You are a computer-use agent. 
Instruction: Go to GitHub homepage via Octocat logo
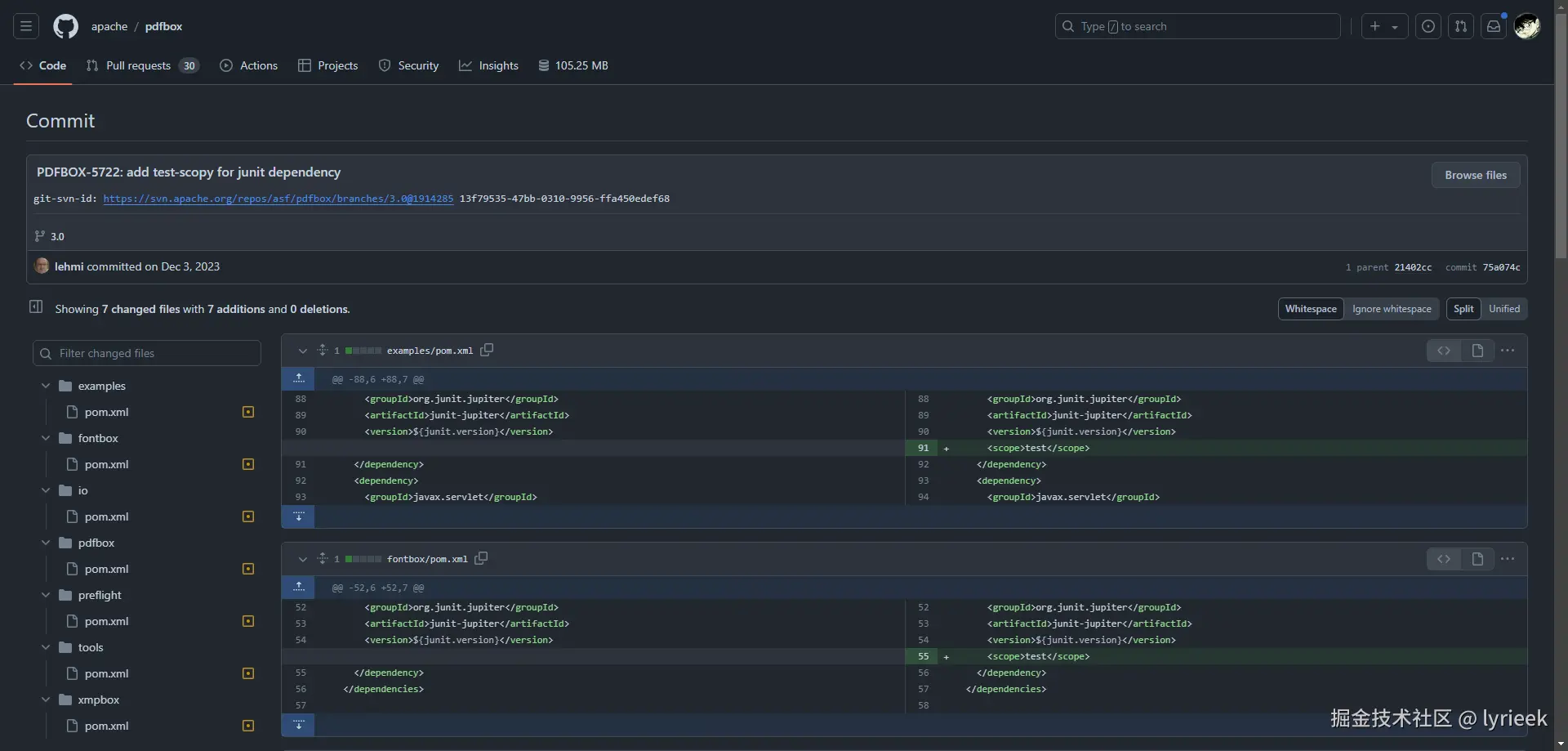click(66, 26)
